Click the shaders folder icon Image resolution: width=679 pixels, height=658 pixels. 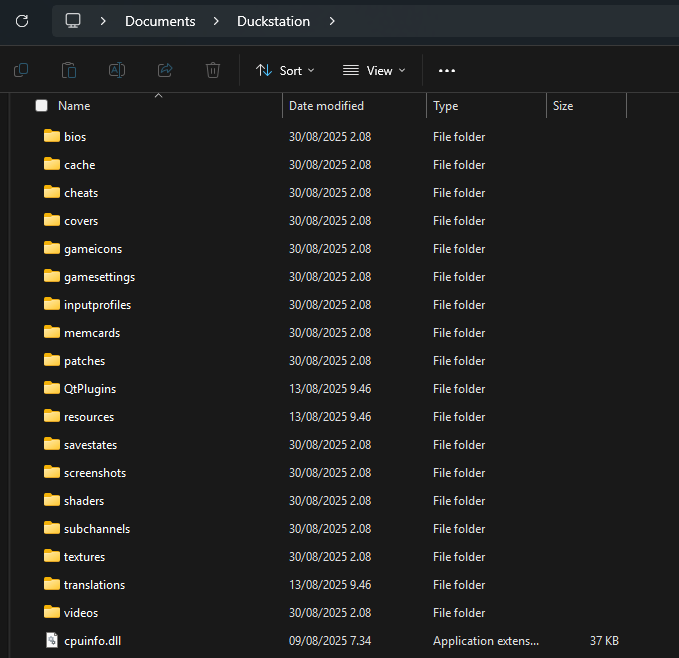pos(52,500)
